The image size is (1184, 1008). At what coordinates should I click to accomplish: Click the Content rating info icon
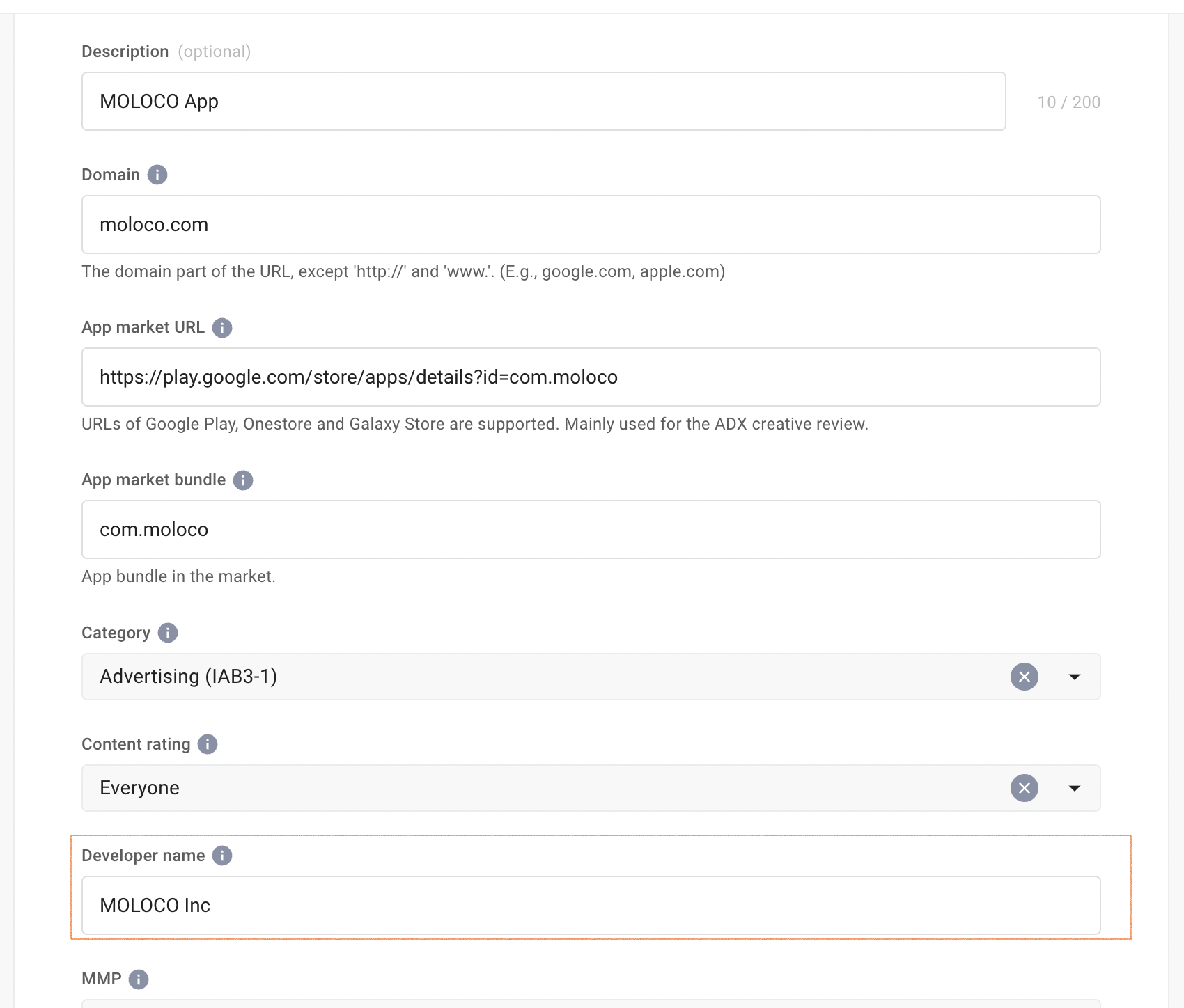click(208, 744)
